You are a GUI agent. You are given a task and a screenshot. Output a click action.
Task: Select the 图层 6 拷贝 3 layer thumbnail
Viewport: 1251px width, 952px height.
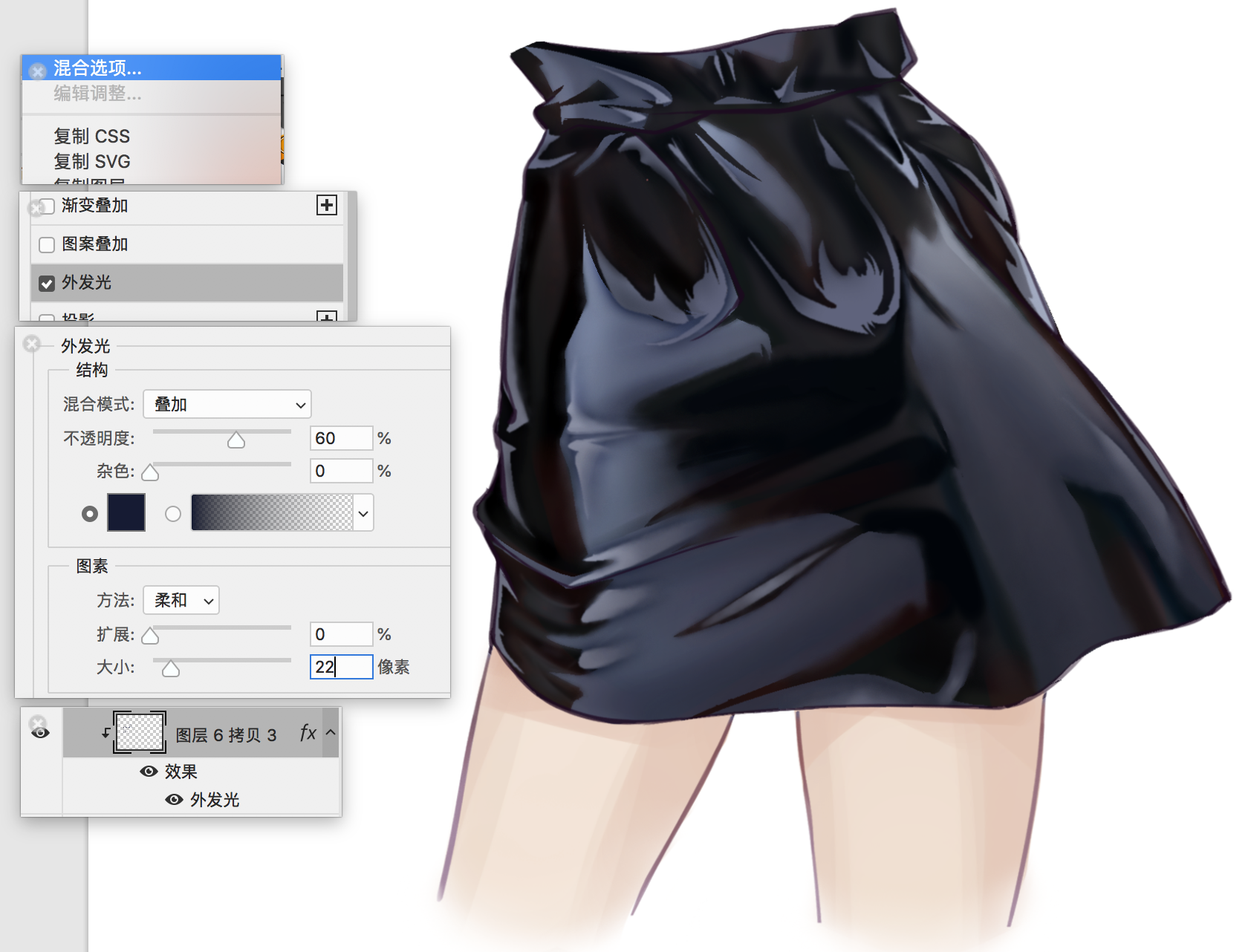point(140,732)
